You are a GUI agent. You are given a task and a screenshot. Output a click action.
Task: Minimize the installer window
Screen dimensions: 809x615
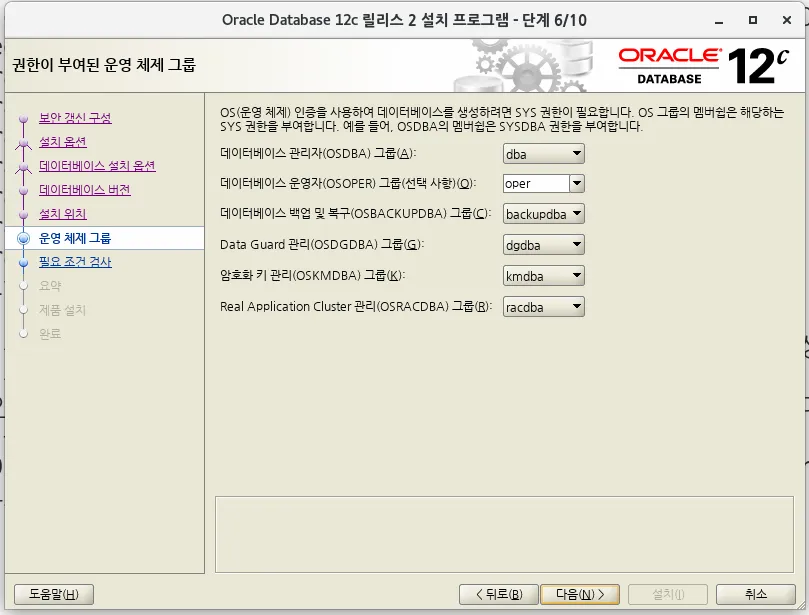coord(719,20)
